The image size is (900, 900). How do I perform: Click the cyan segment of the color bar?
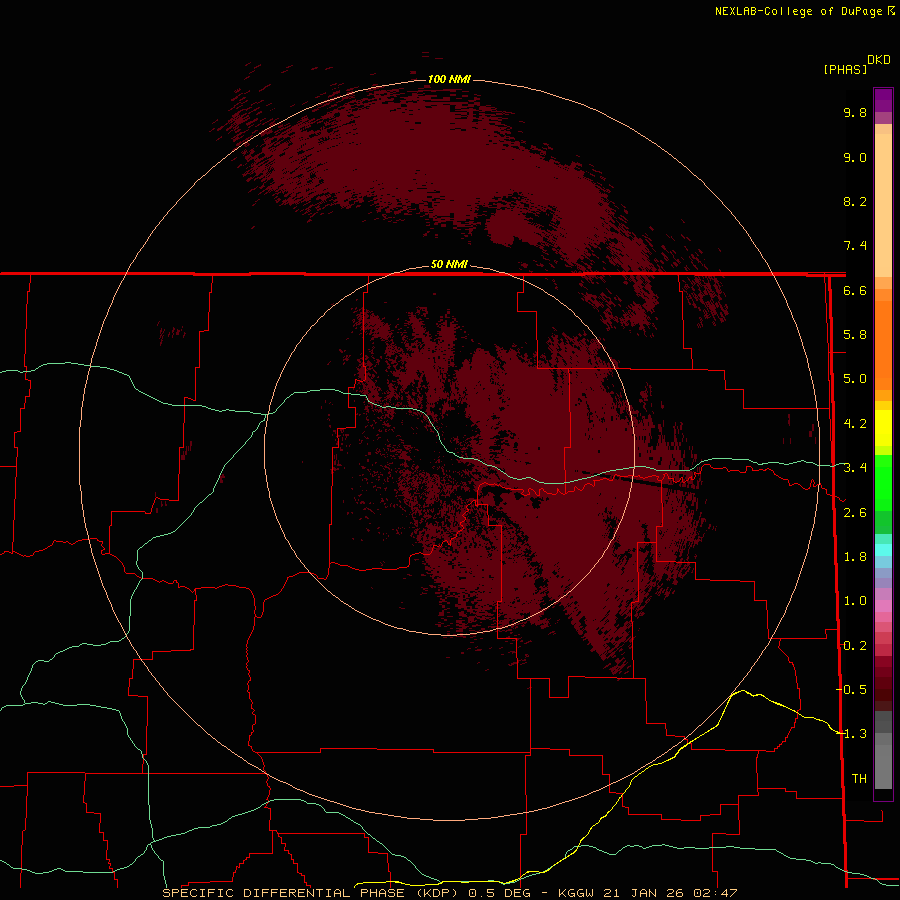pyautogui.click(x=883, y=550)
